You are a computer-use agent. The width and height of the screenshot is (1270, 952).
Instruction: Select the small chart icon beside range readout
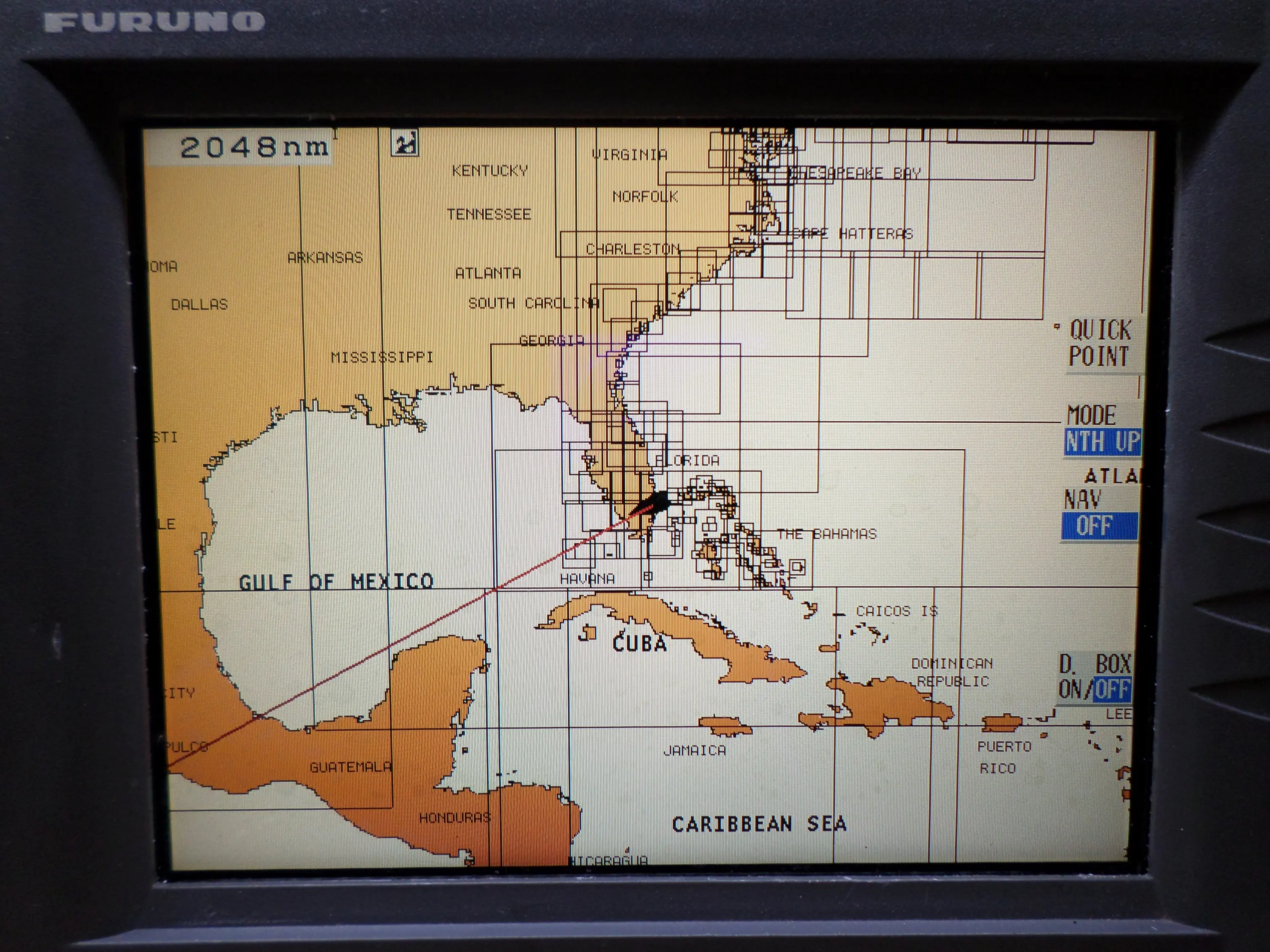[405, 143]
